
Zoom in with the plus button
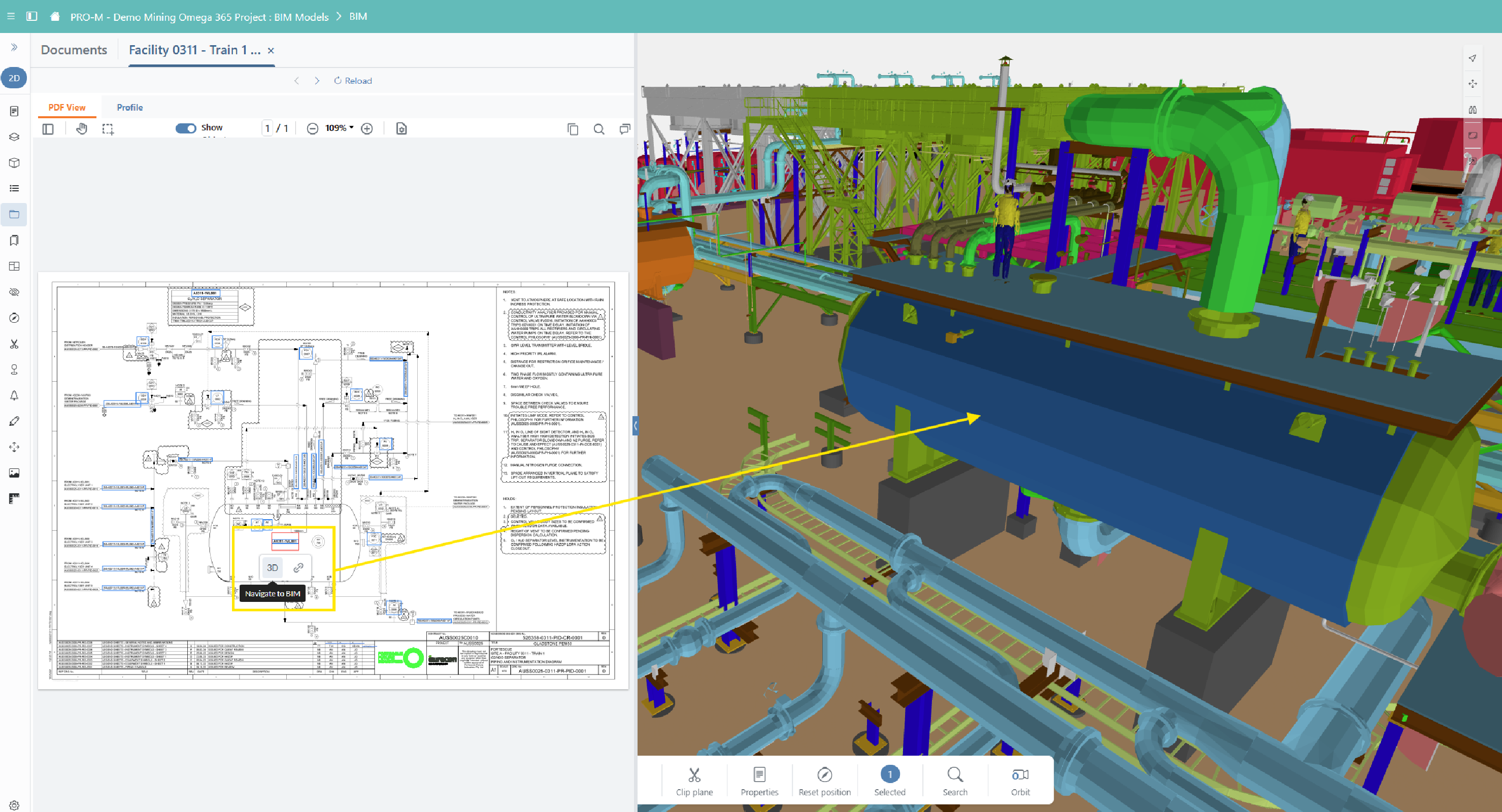[x=367, y=129]
